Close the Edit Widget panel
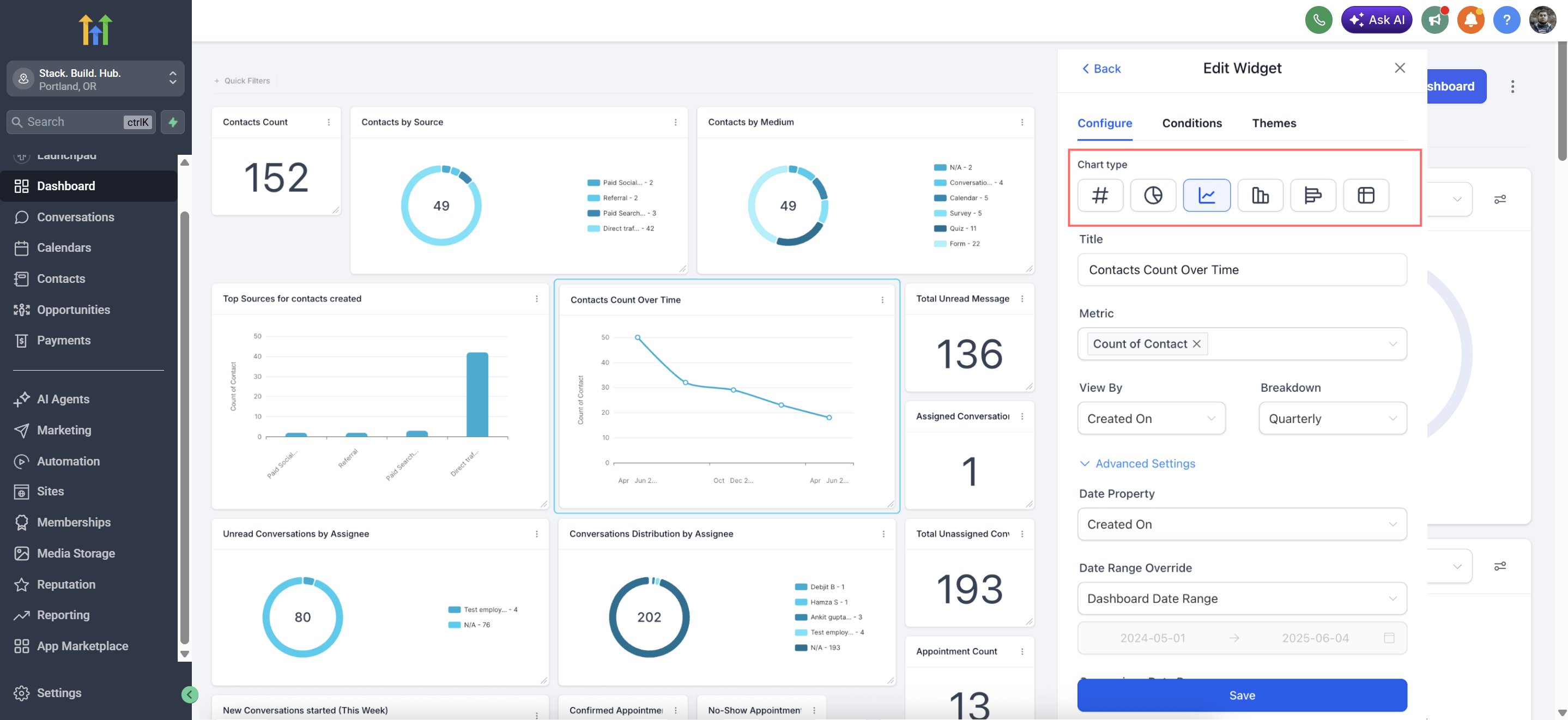1568x720 pixels. [x=1400, y=68]
